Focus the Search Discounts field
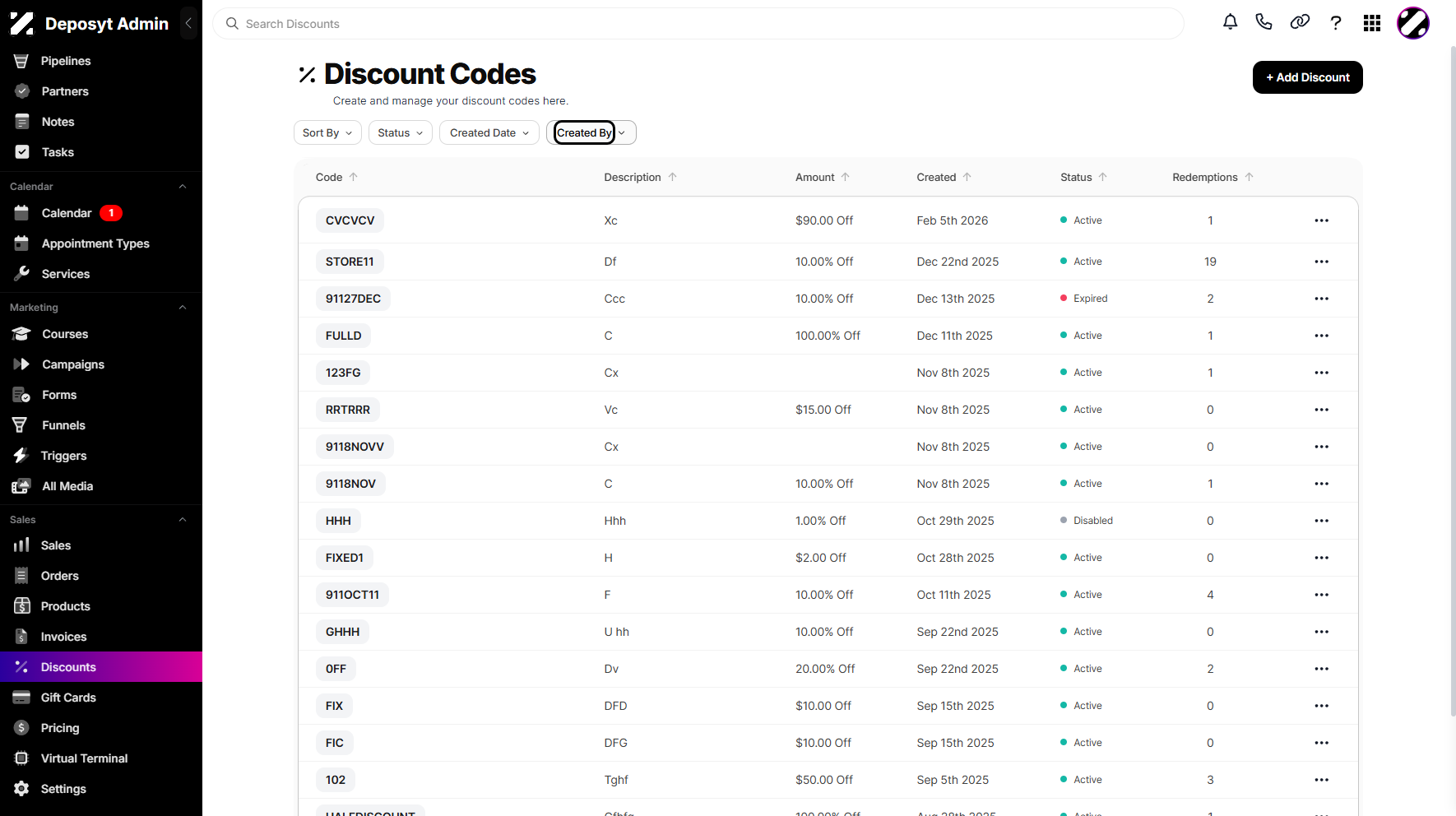1456x816 pixels. coord(698,24)
